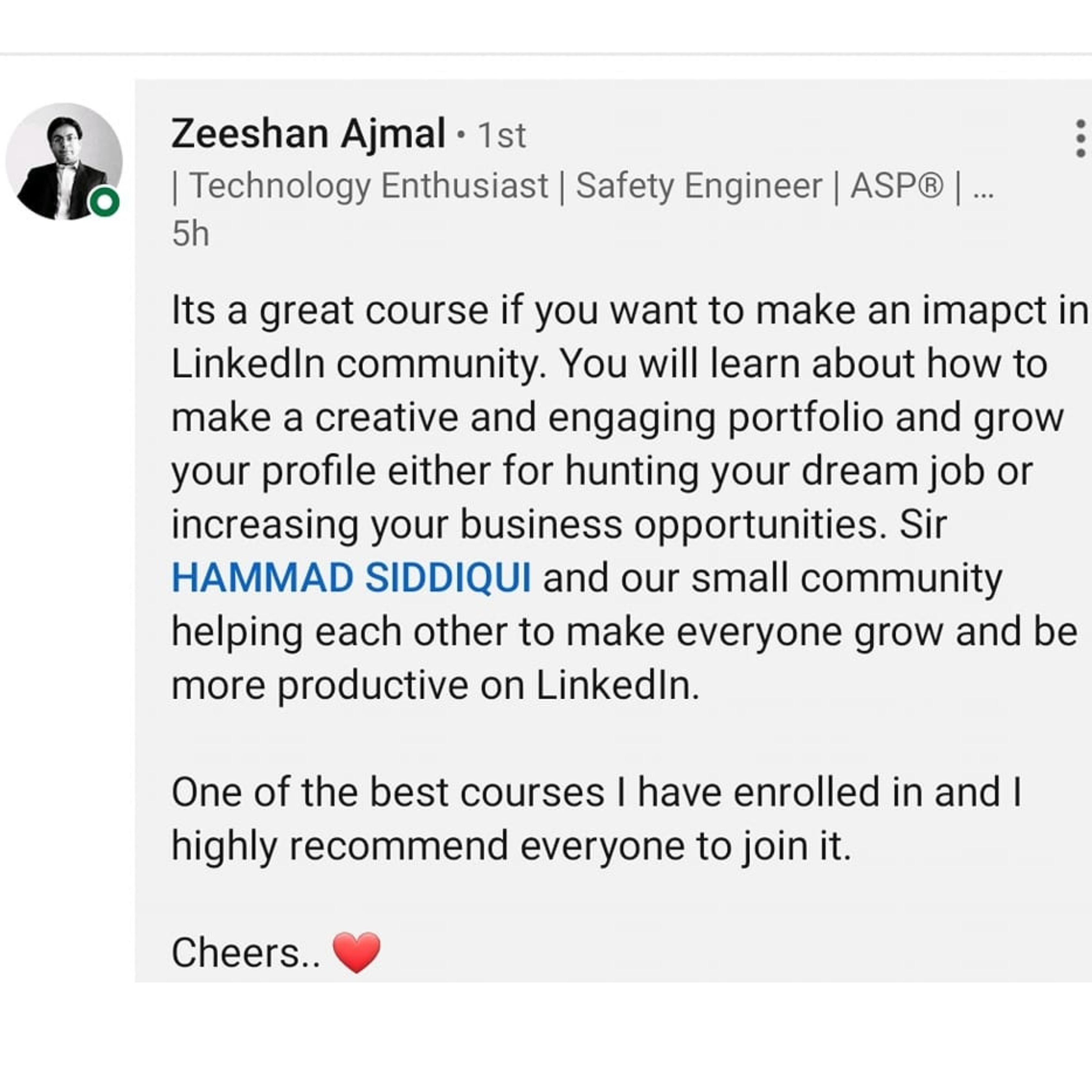This screenshot has width=1092, height=1092.
Task: Click the ASP® credential in the headline
Action: (897, 185)
